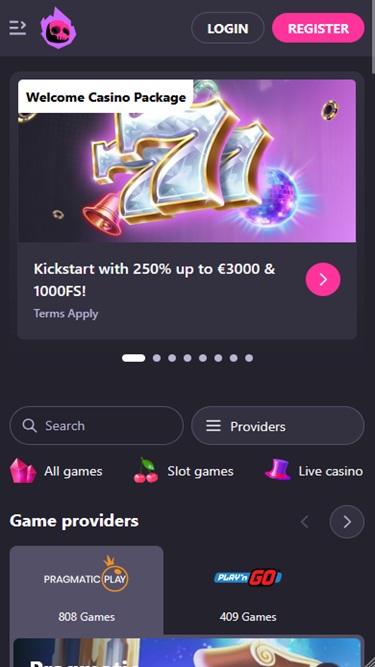The height and width of the screenshot is (667, 375).
Task: Select the Pragmatic Play provider card
Action: click(x=86, y=590)
